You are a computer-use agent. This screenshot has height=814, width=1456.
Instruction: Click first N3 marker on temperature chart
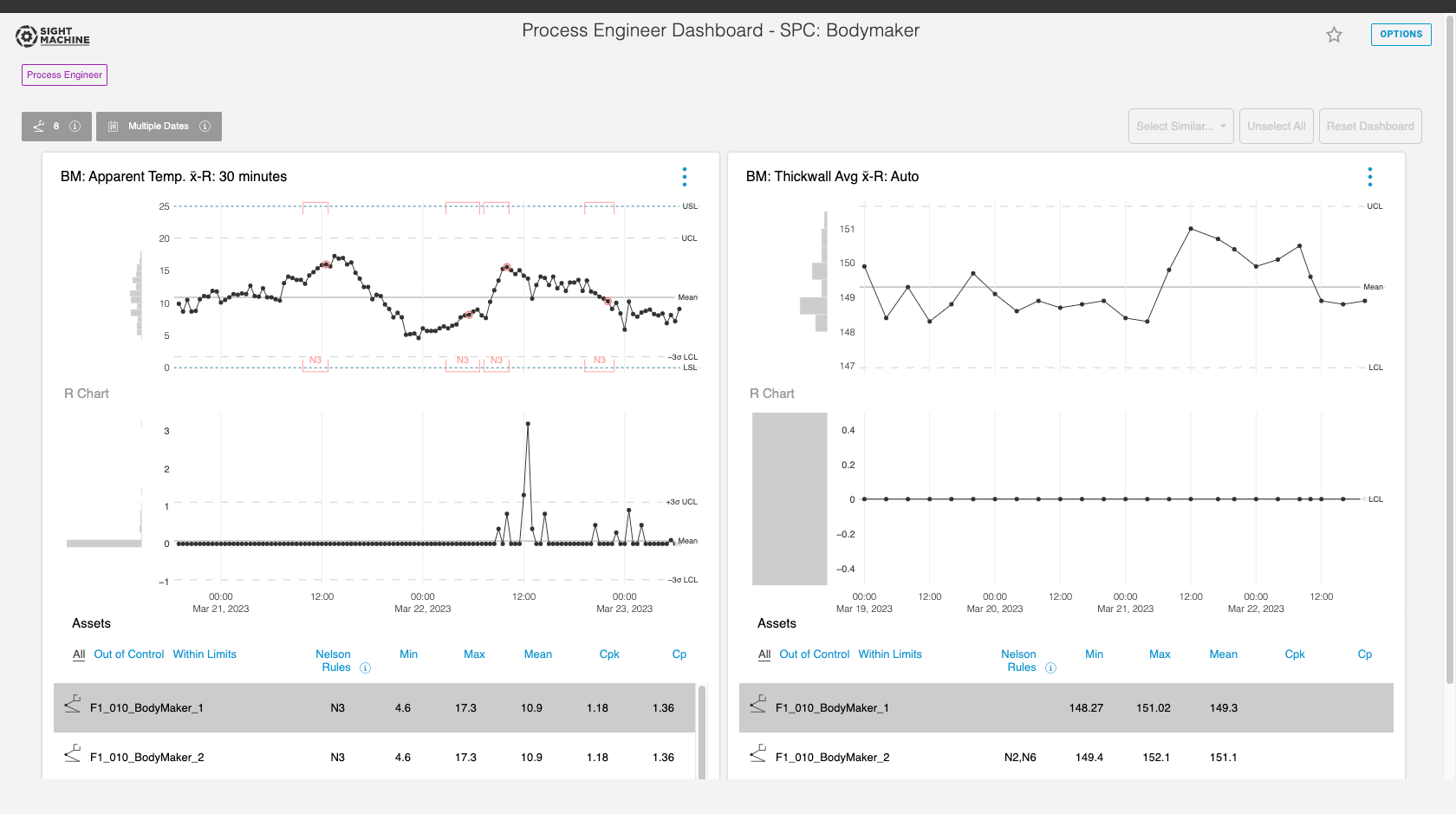[315, 360]
